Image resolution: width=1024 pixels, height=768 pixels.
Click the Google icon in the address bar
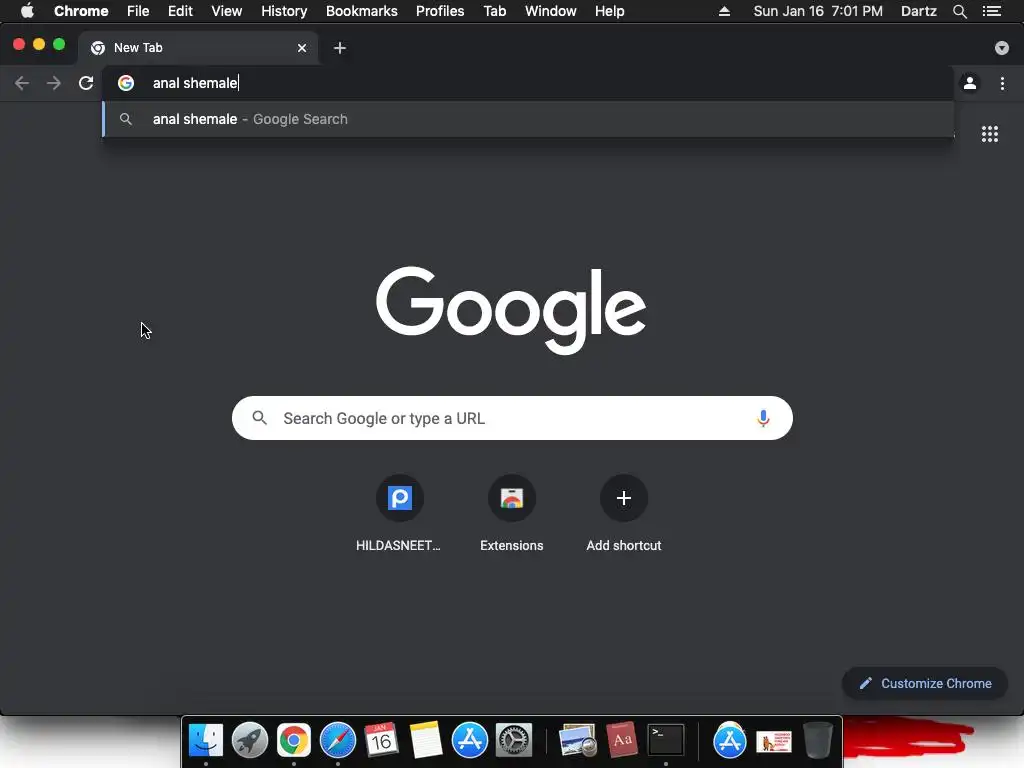tap(126, 83)
